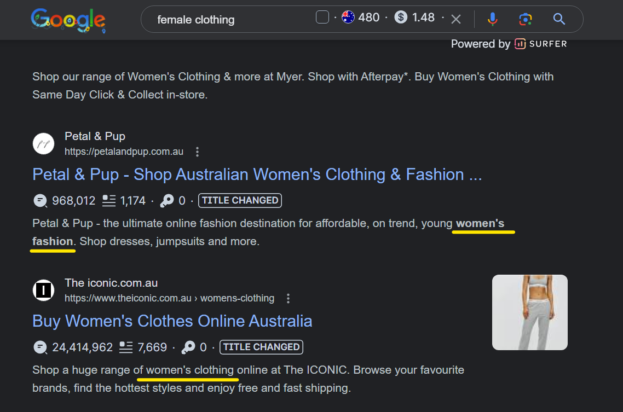623x412 pixels.
Task: Open Google Lens image search
Action: [525, 19]
